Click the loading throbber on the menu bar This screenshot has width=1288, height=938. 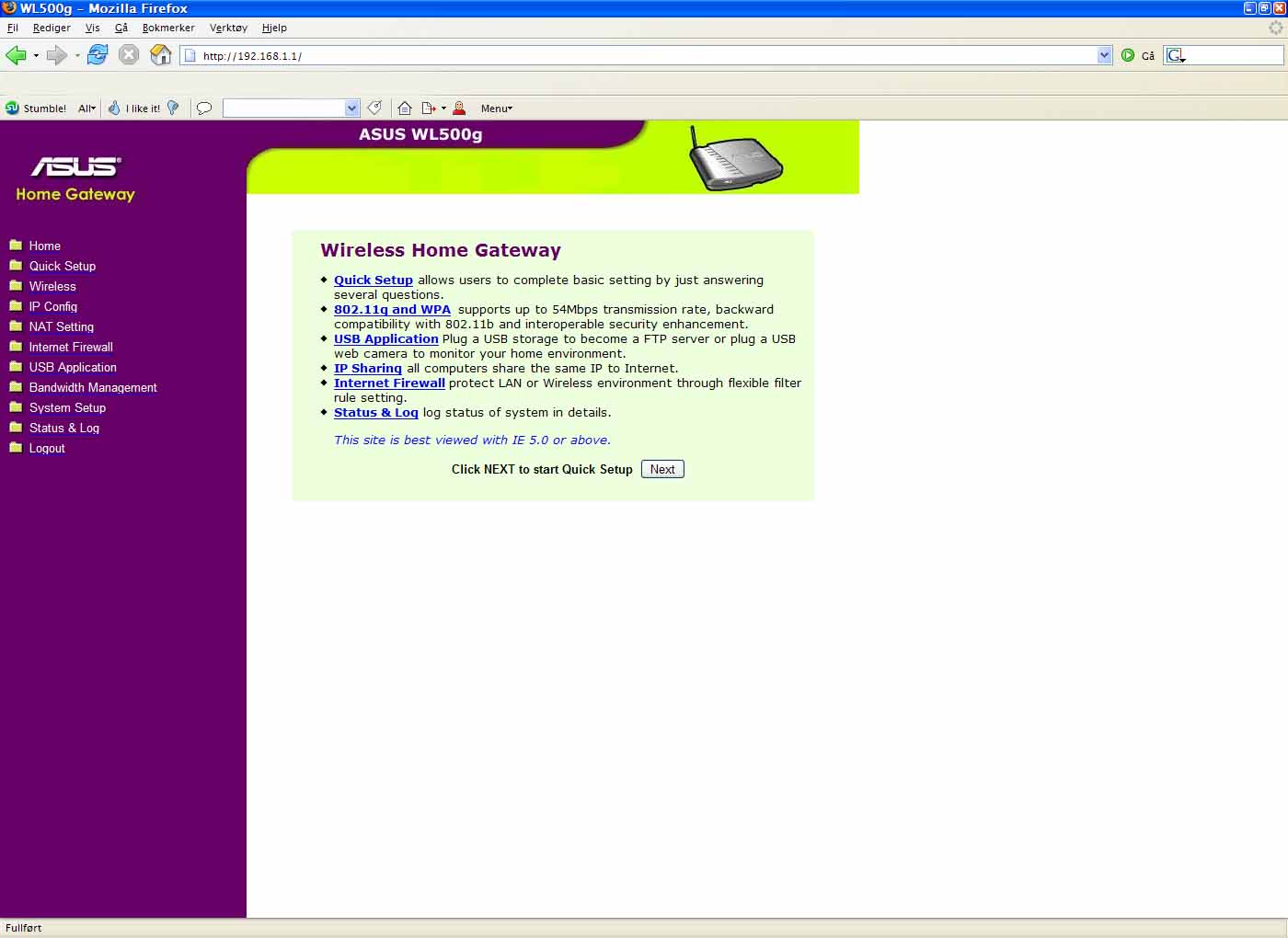[x=1276, y=28]
